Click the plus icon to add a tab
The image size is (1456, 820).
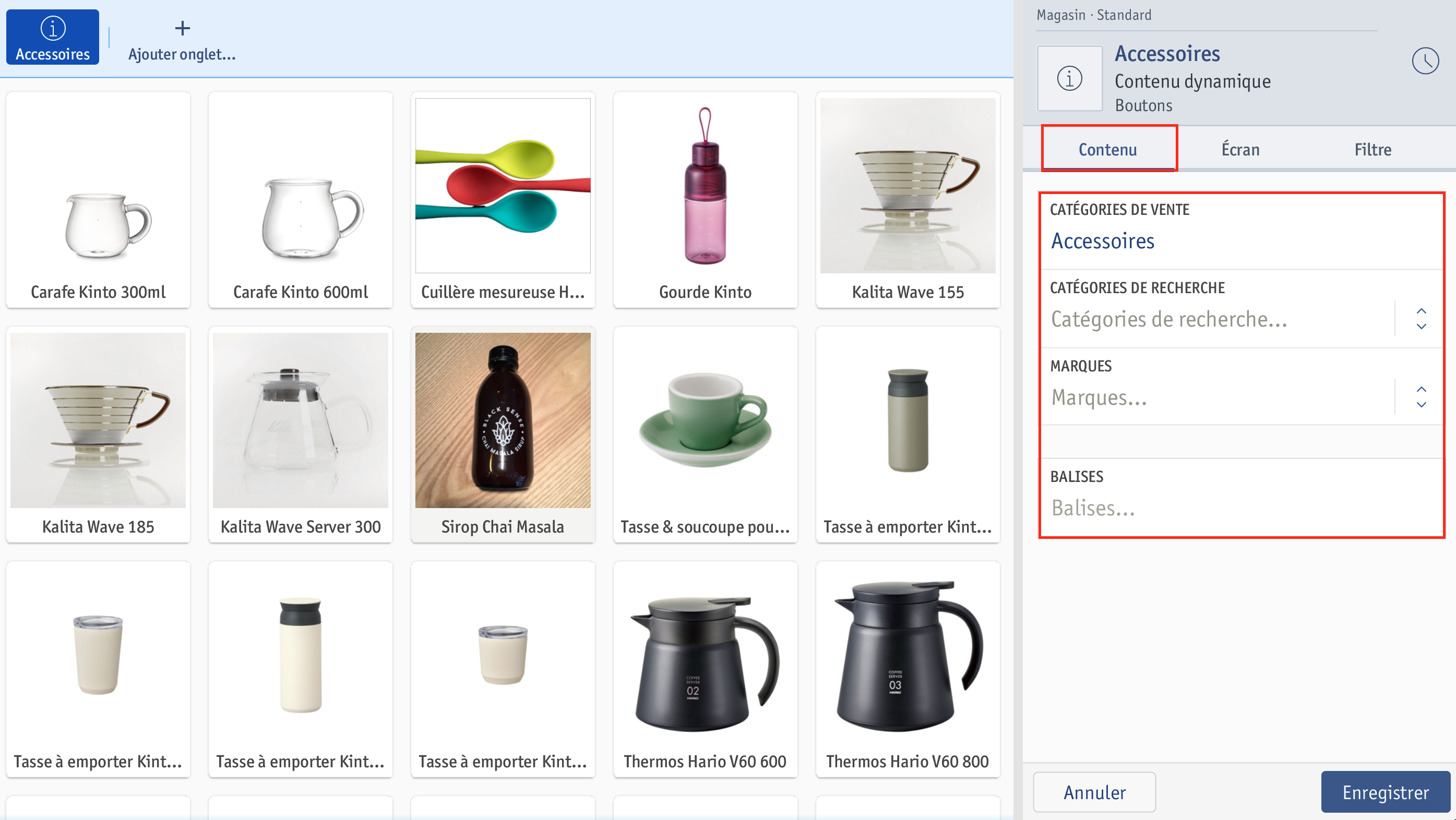coord(182,28)
